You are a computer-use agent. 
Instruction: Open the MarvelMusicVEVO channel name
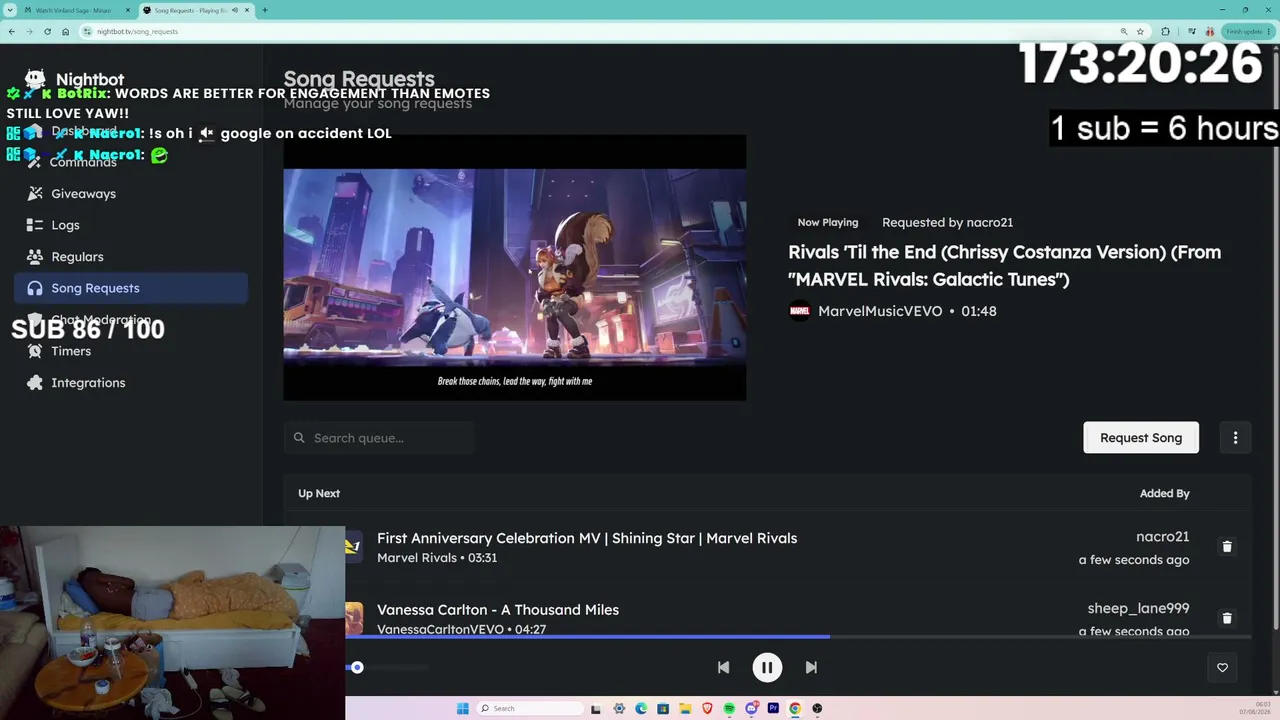pyautogui.click(x=880, y=311)
